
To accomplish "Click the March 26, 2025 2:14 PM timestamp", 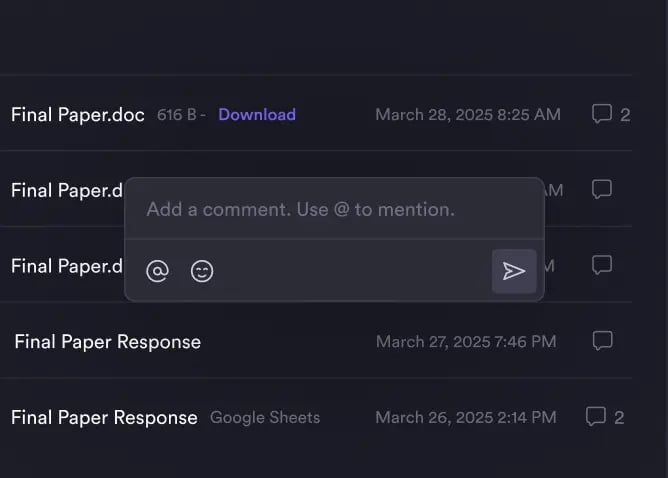I will 466,417.
